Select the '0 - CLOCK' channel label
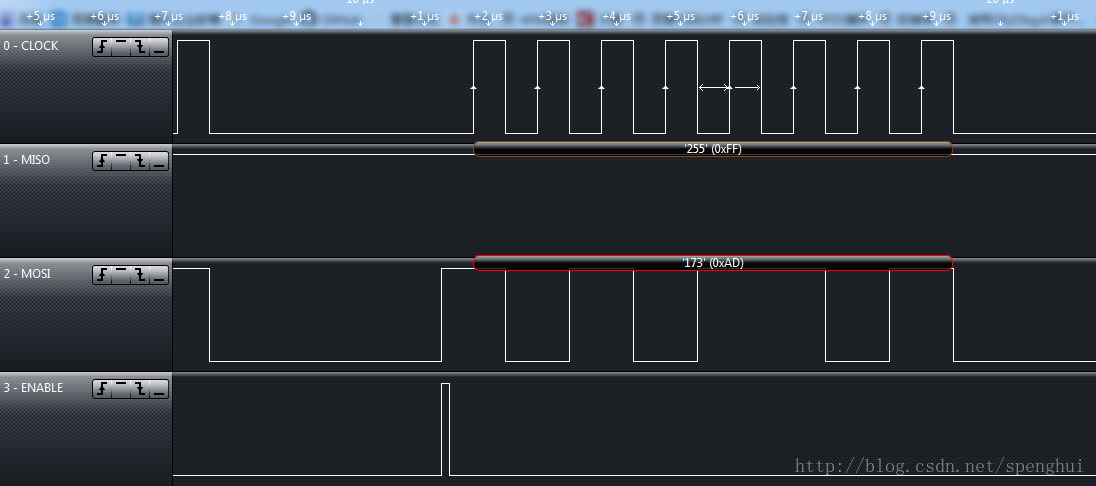Viewport: 1096px width, 486px height. point(31,45)
